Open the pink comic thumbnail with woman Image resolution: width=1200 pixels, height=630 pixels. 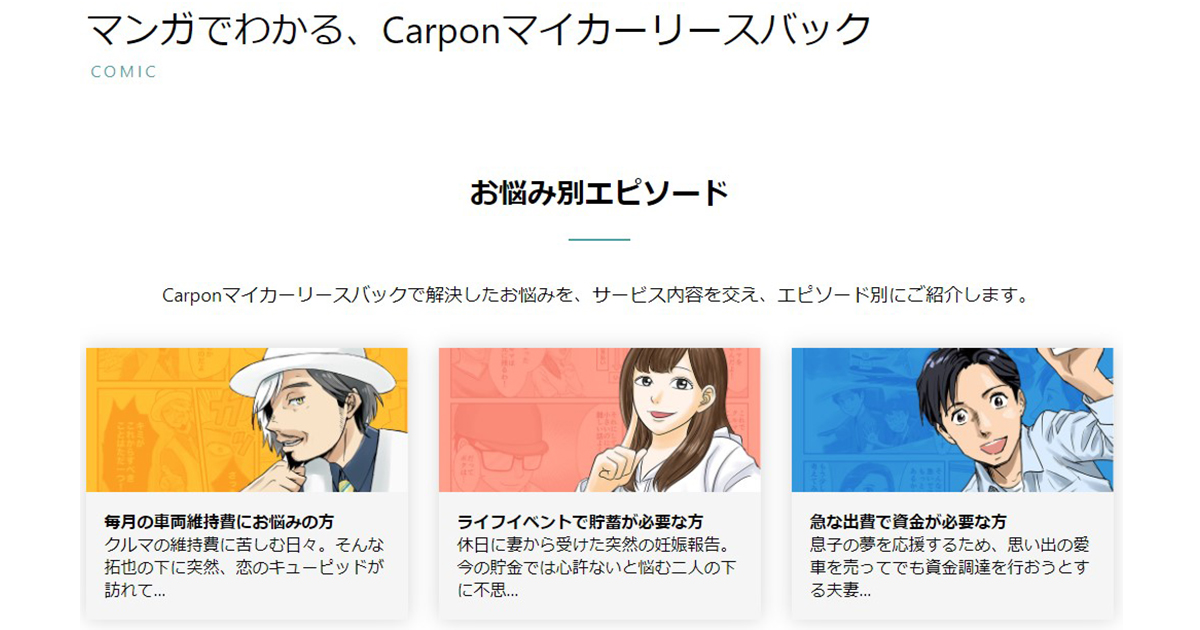[600, 420]
